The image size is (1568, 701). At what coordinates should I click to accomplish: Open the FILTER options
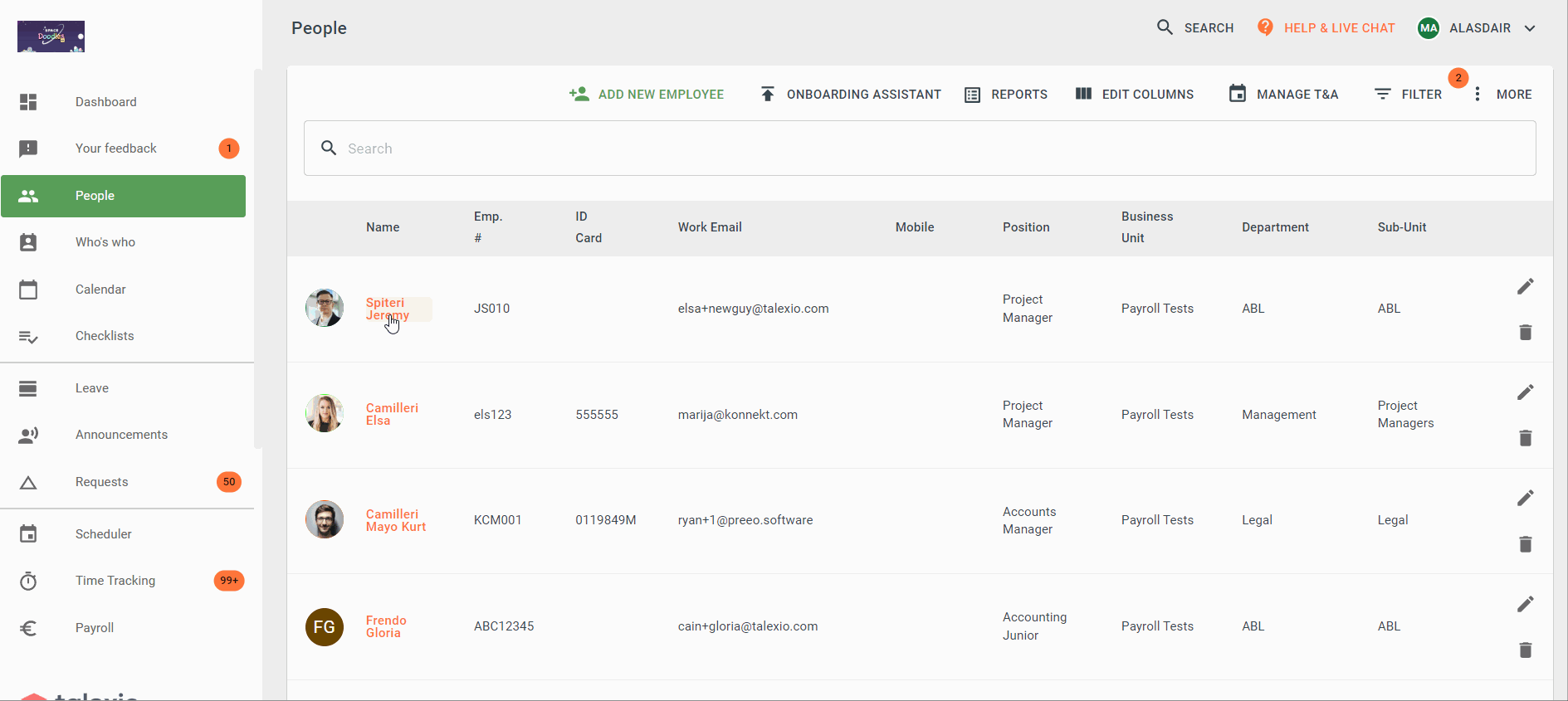pos(1409,95)
